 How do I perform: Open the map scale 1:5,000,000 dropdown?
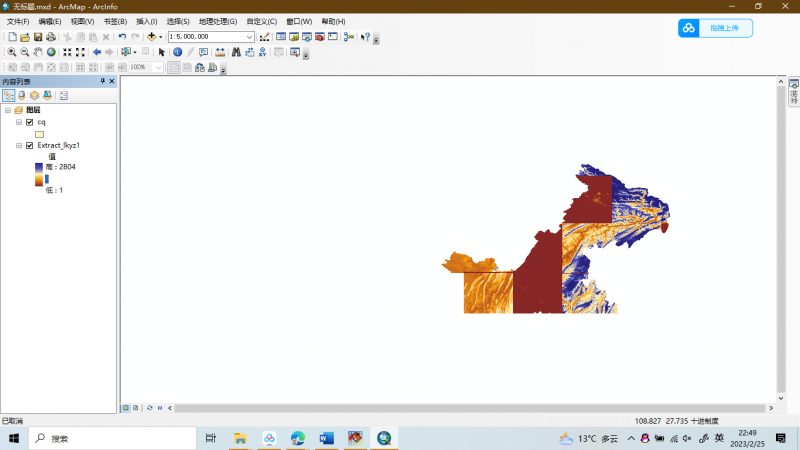coord(250,37)
